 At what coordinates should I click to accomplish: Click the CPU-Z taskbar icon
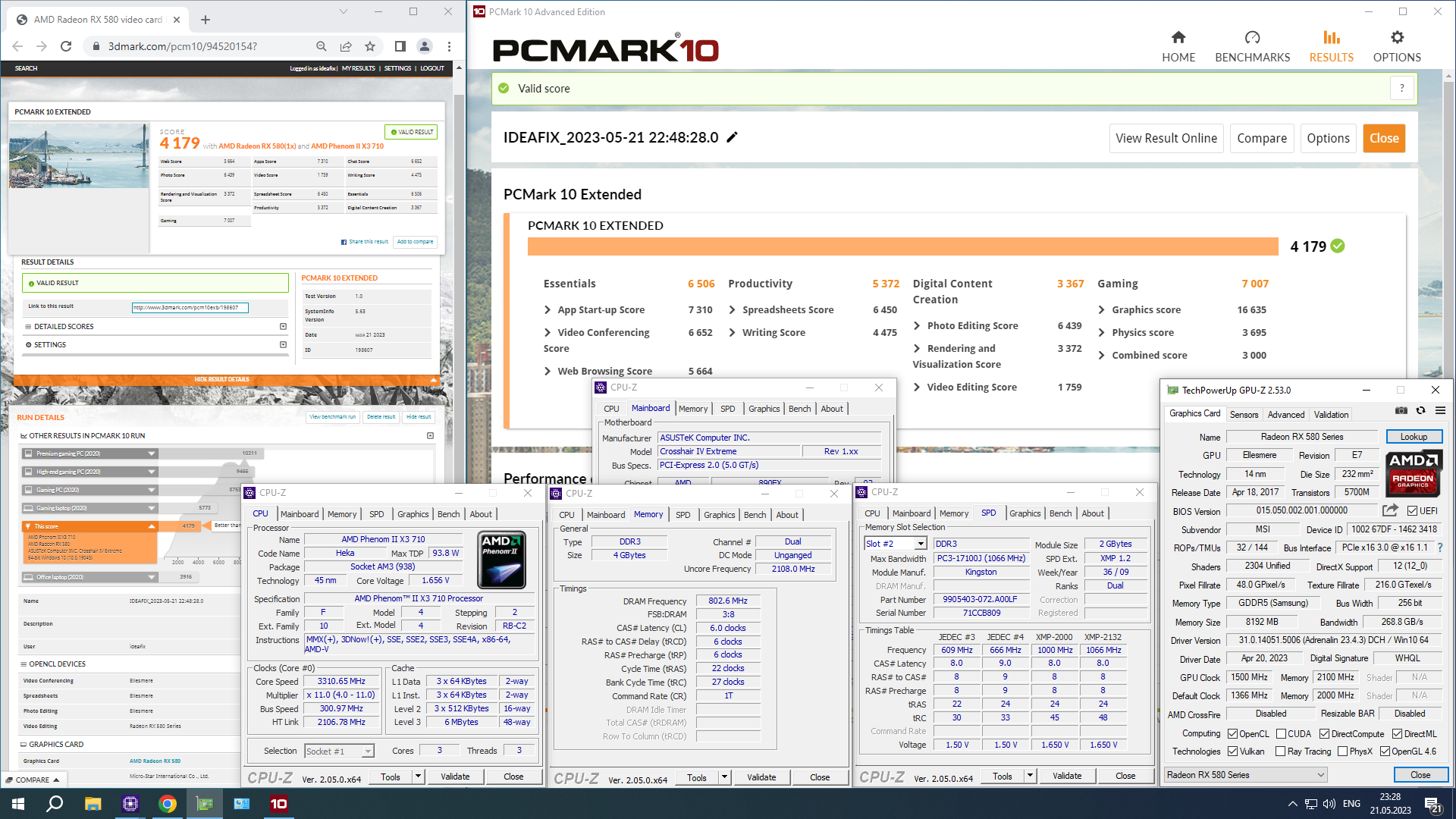click(130, 804)
